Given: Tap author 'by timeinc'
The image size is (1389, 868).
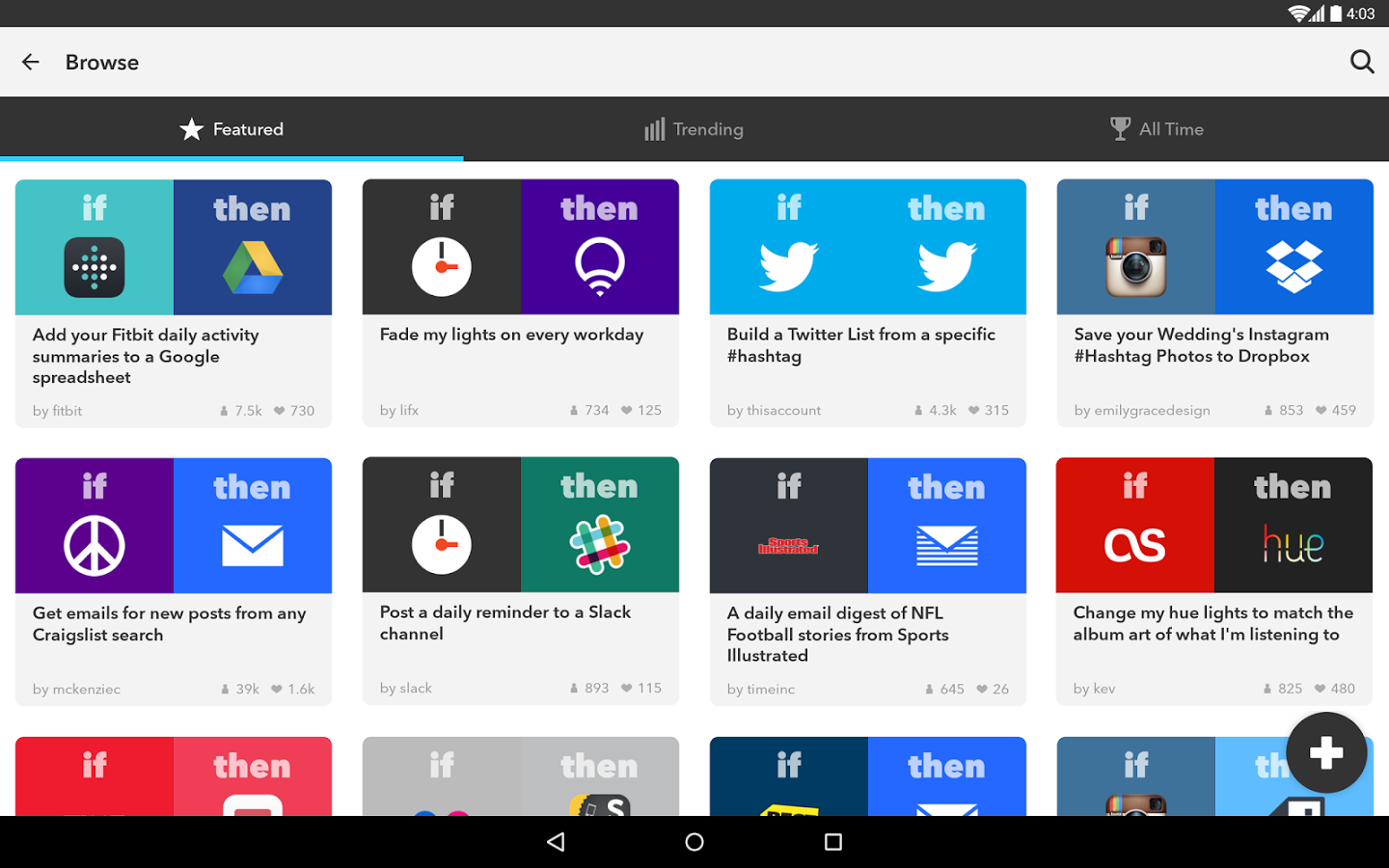Looking at the screenshot, I should tap(761, 689).
